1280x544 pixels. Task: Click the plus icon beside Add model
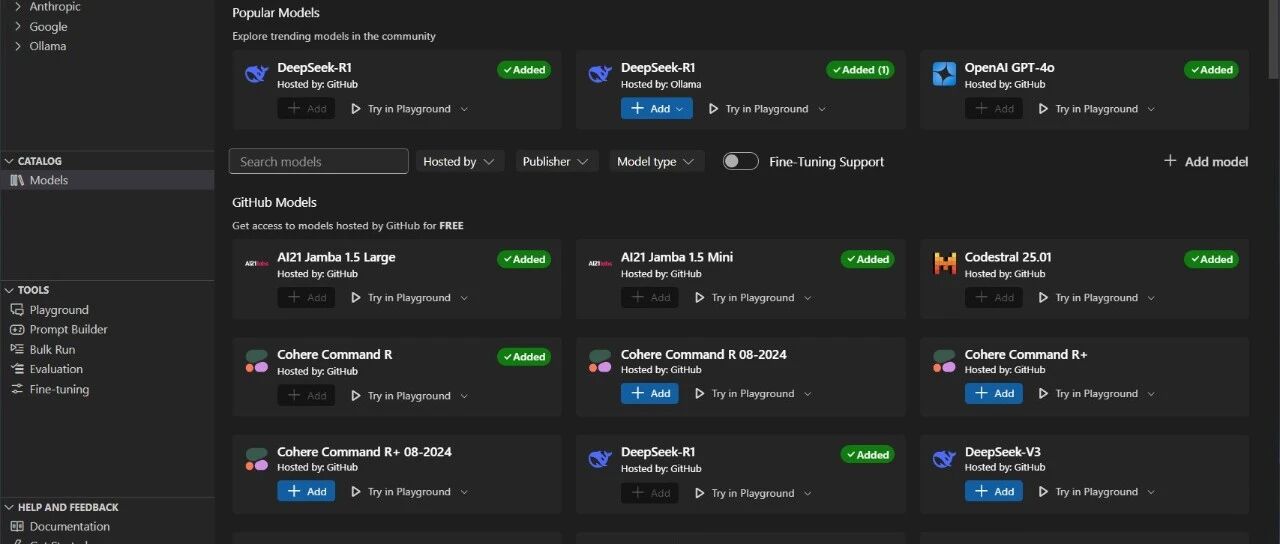(x=1170, y=161)
